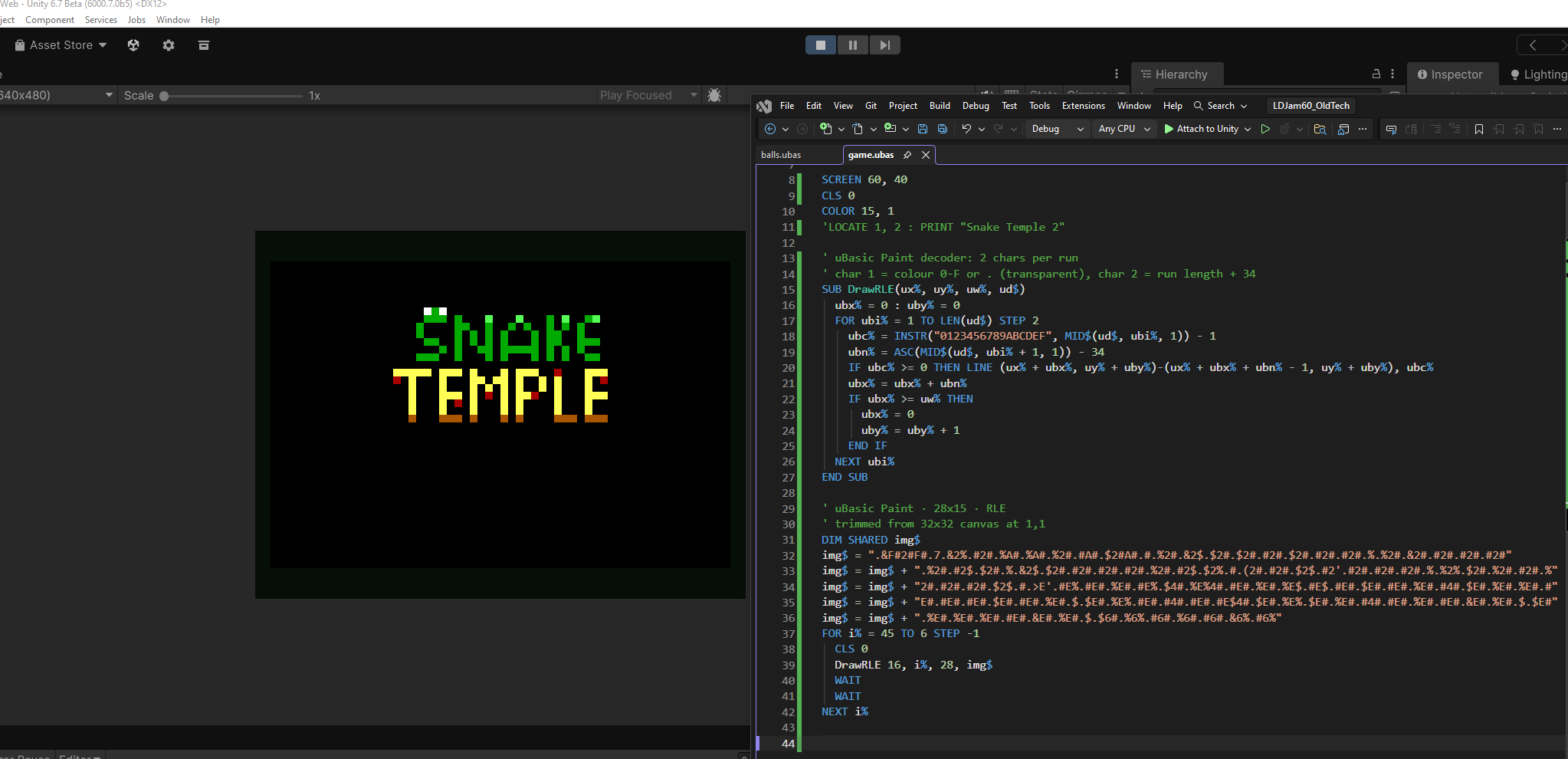Click the Undo icon in Visual Studio
This screenshot has width=1568, height=759.
(x=966, y=129)
